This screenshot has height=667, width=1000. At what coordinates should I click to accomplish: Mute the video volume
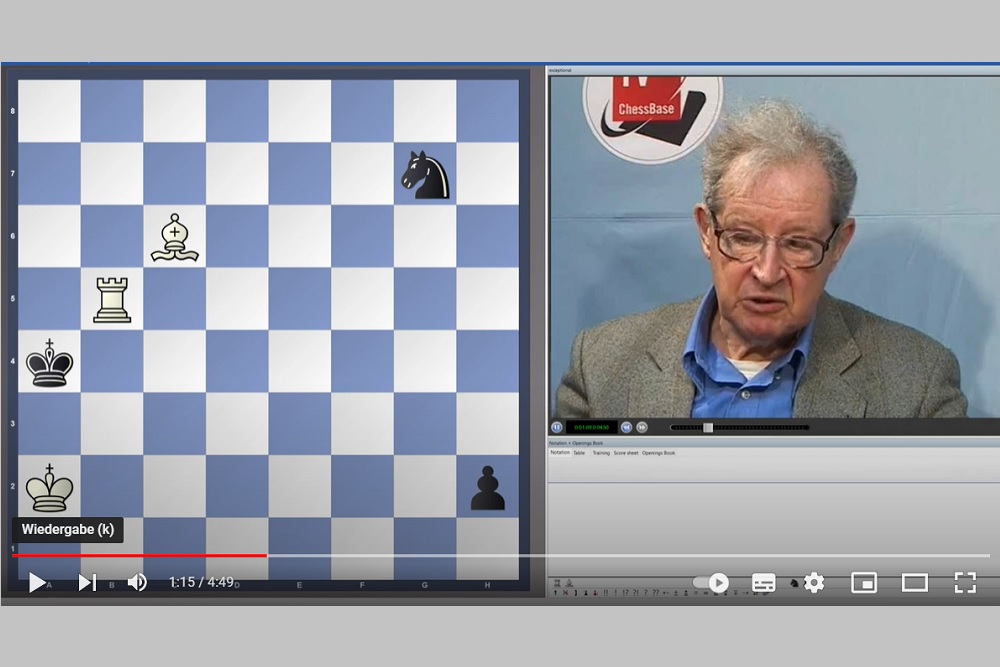point(137,582)
